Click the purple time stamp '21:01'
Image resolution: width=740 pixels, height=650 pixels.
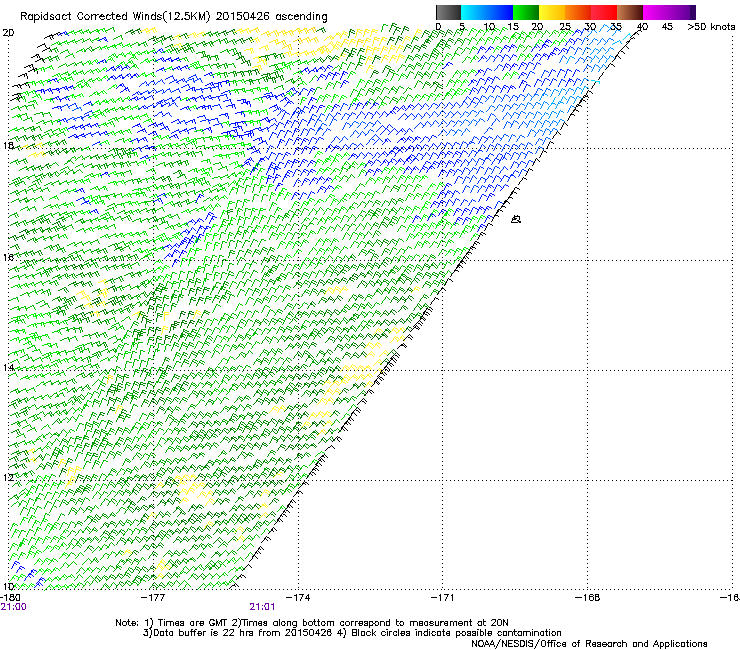point(262,607)
